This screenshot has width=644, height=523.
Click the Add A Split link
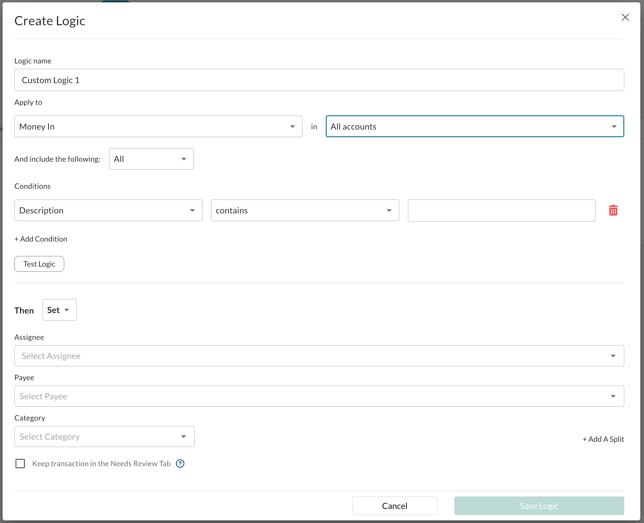click(603, 439)
